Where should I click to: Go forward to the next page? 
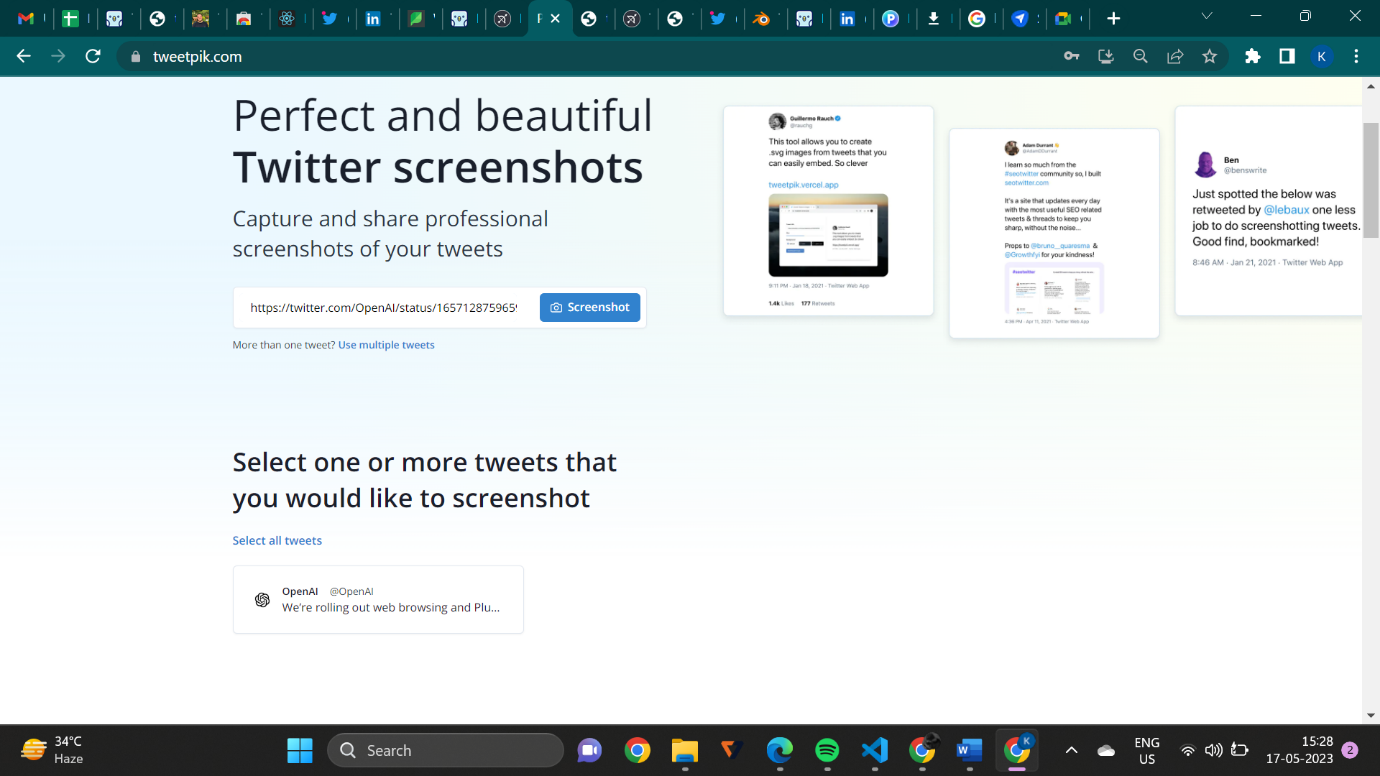(x=58, y=57)
